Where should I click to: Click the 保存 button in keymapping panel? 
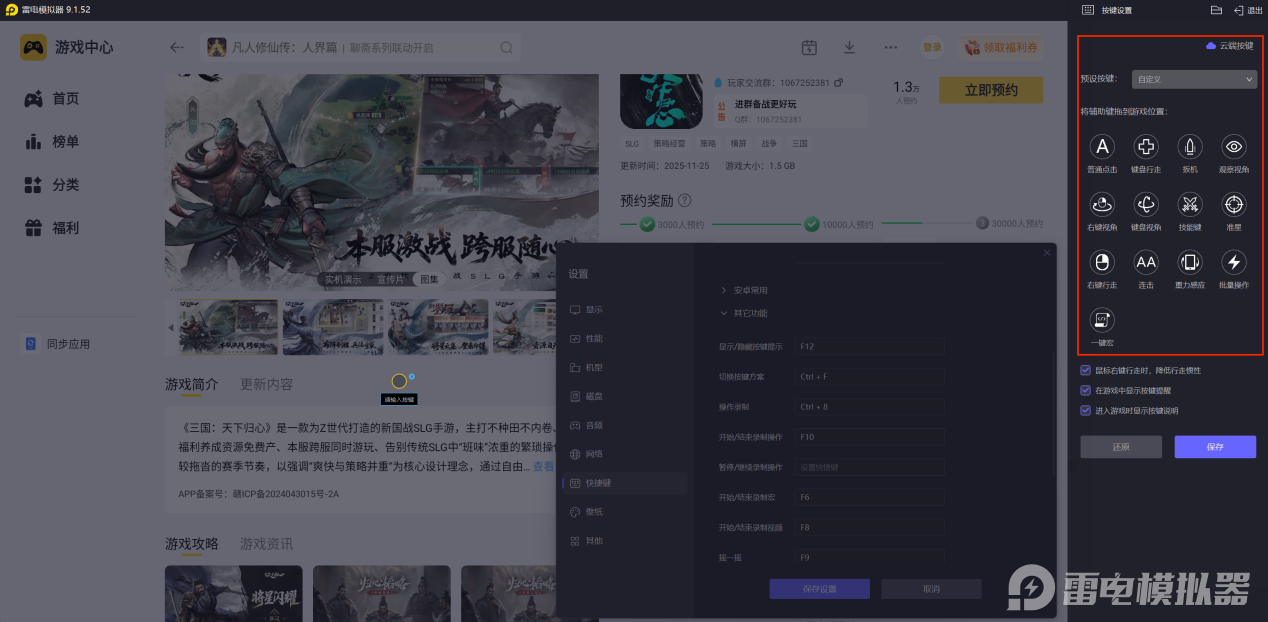(x=1215, y=447)
